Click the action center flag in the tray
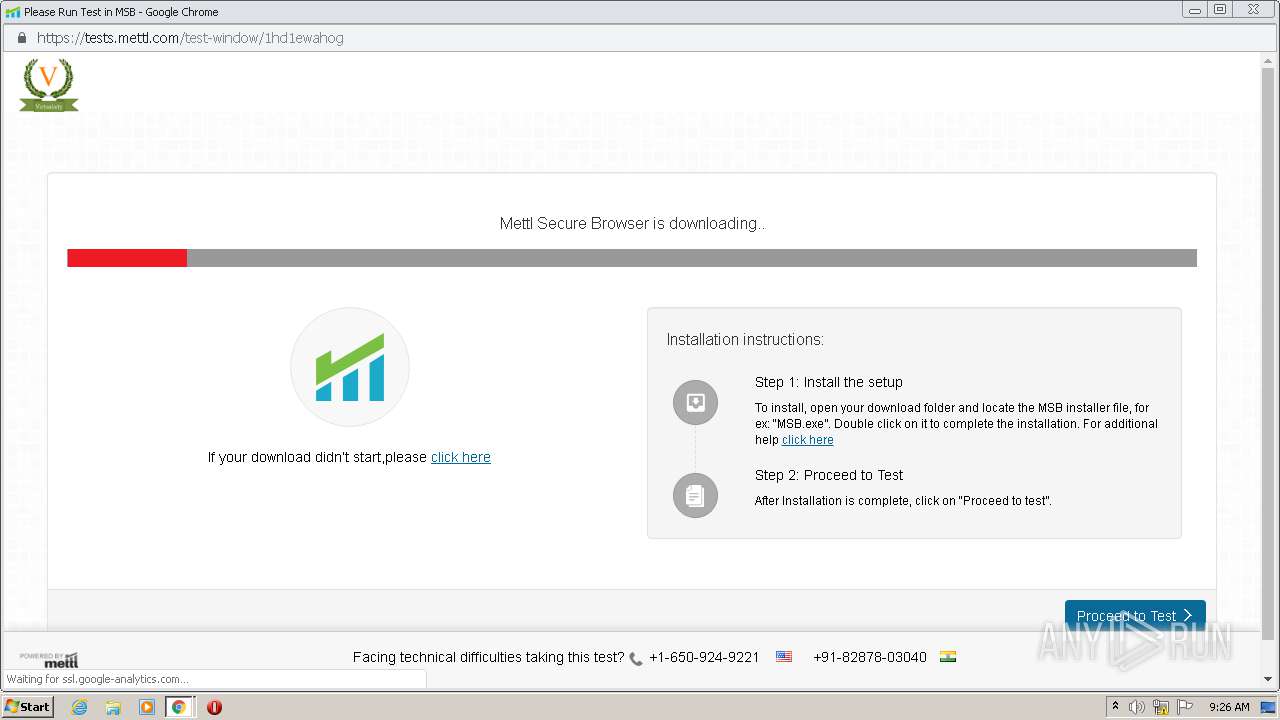The width and height of the screenshot is (1280, 720). (1184, 707)
